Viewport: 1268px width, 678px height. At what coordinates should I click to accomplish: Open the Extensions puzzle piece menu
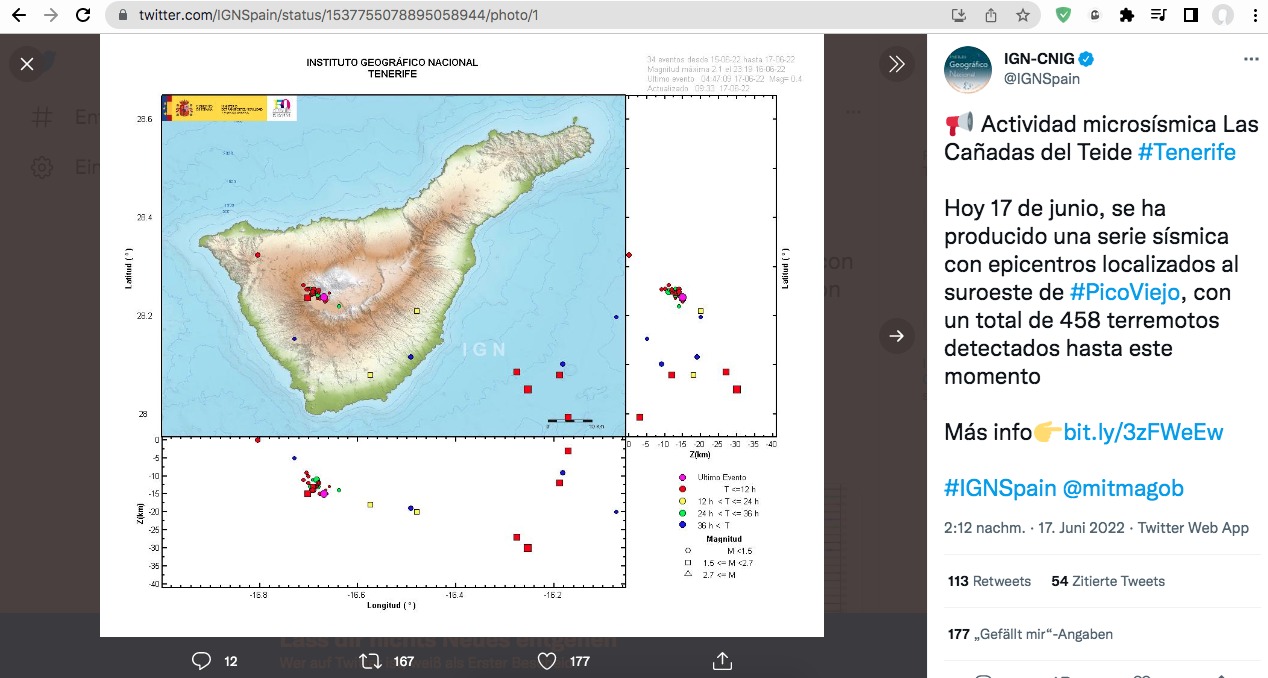(1127, 15)
